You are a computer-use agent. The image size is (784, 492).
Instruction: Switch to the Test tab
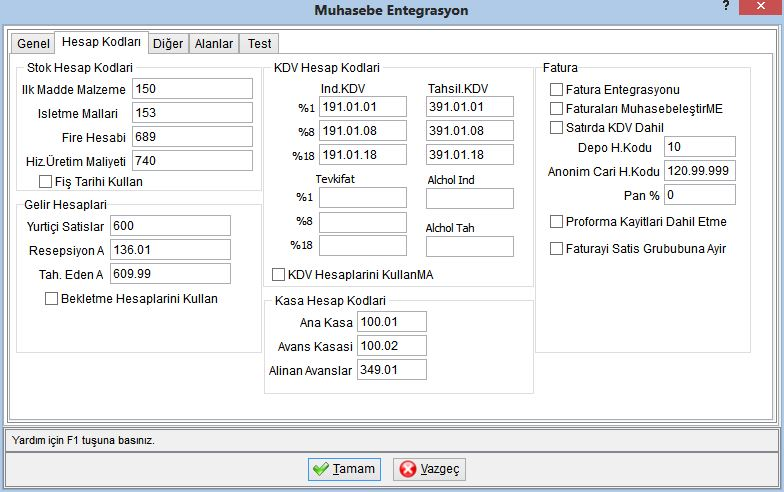click(259, 44)
